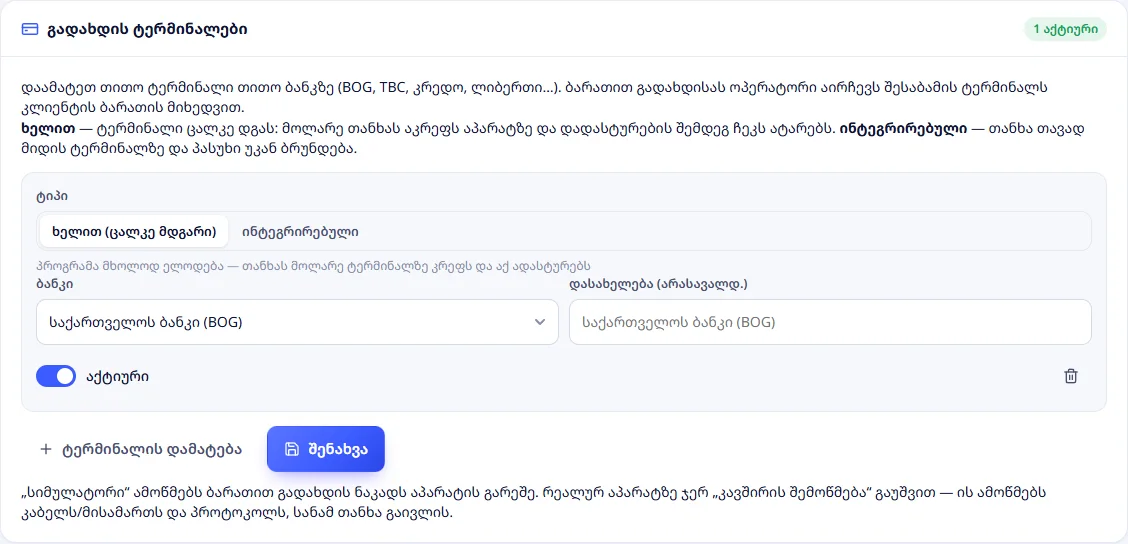Viewport: 1128px width, 544px height.
Task: Click the ბანკი field label
Action: tap(54, 284)
